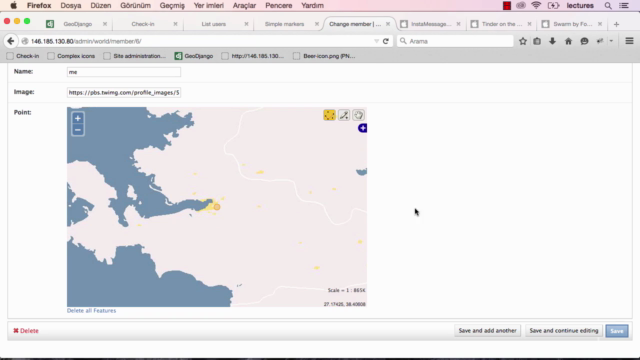Viewport: 640px width, 360px height.
Task: Open downloads with the down arrow icon
Action: (552, 41)
